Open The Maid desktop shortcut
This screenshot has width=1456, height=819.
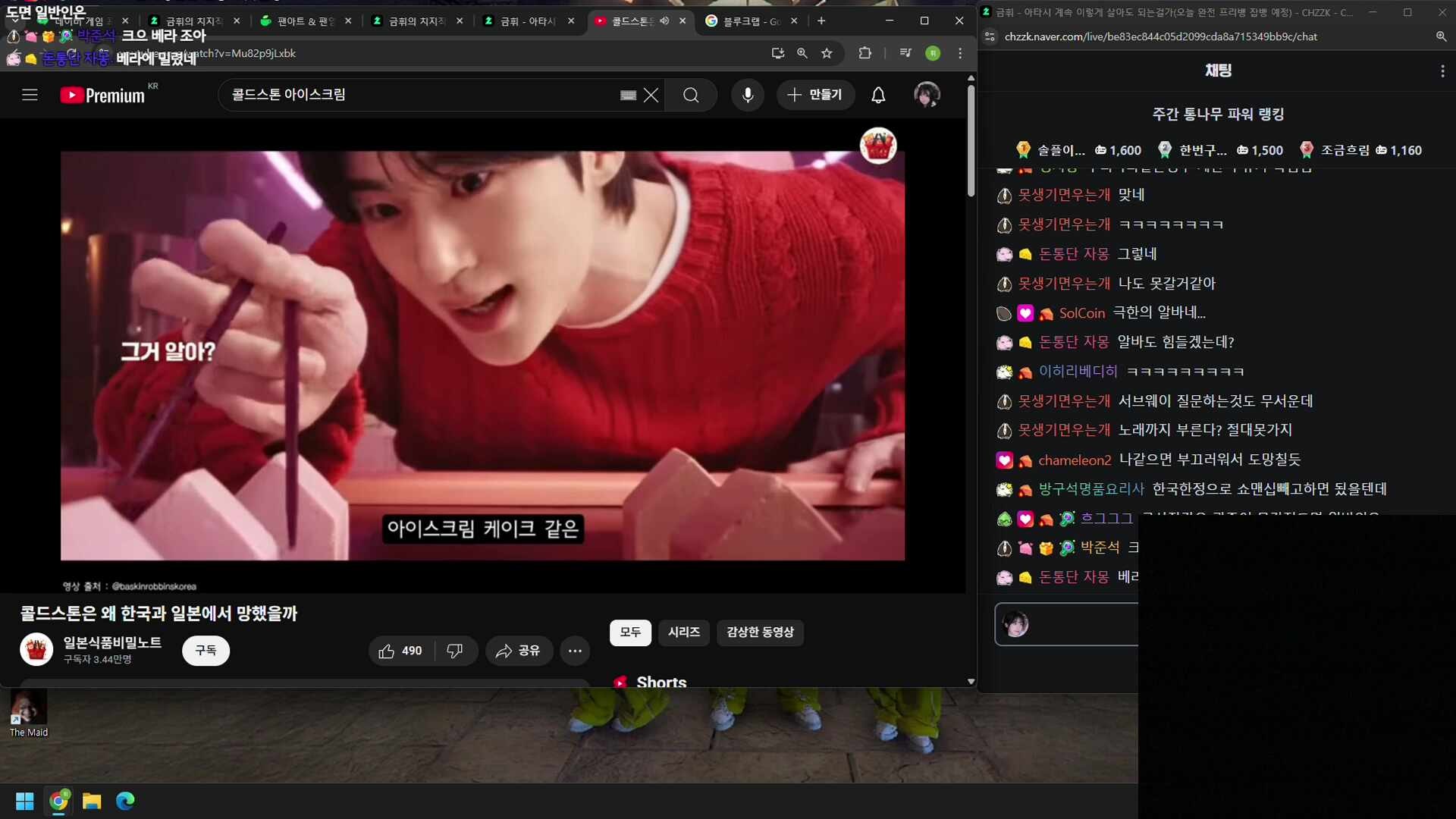pyautogui.click(x=28, y=714)
